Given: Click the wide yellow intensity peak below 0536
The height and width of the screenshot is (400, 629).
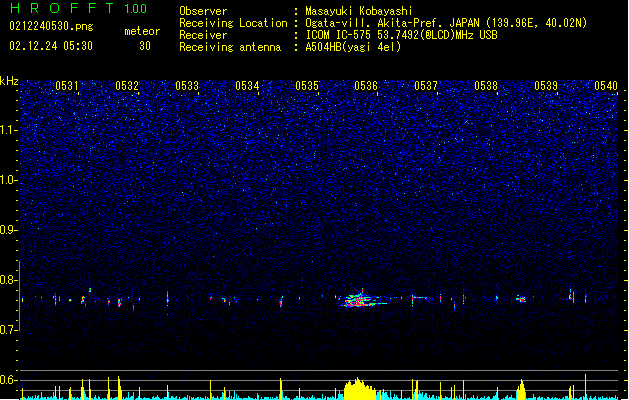Looking at the screenshot, I should 359,389.
